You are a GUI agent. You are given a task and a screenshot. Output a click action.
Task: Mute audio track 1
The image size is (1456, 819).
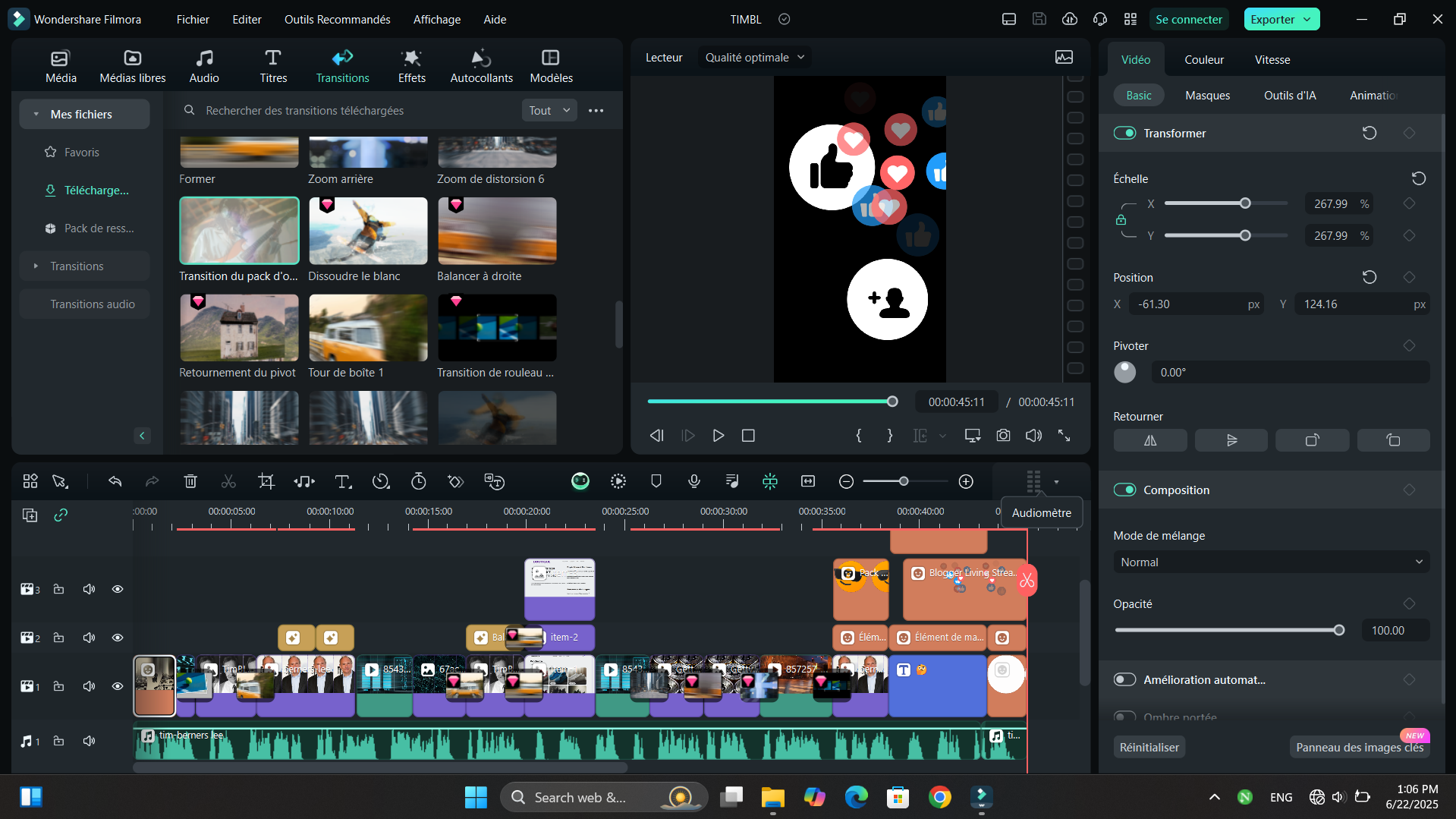pyautogui.click(x=89, y=741)
